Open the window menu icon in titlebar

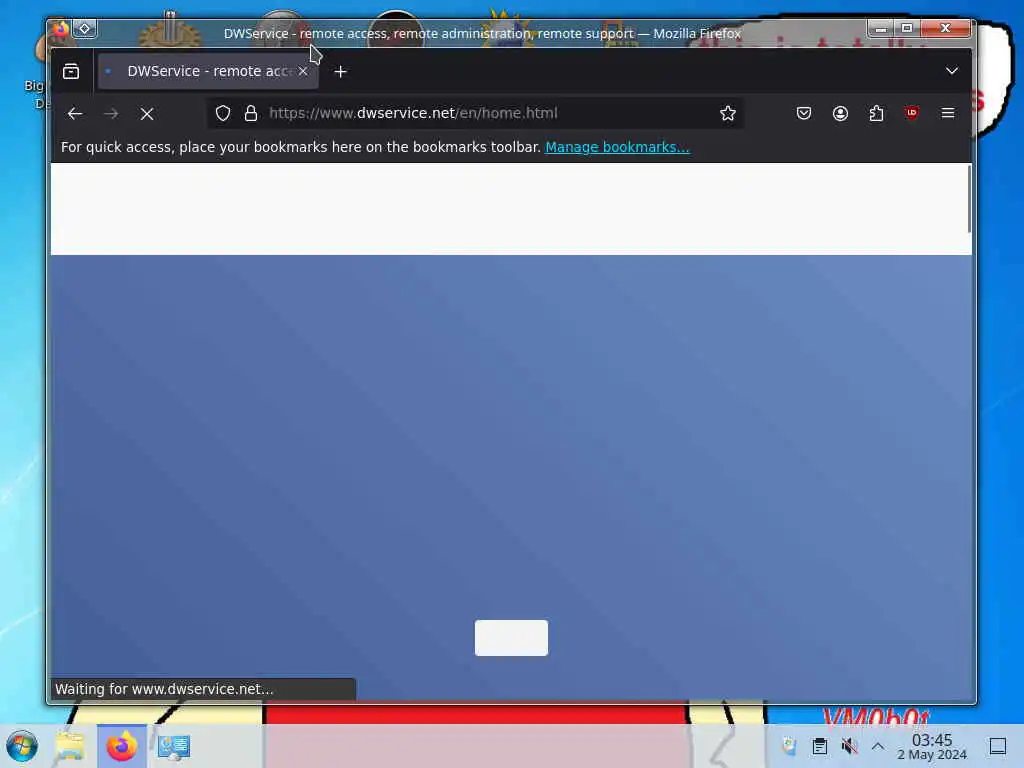point(60,29)
